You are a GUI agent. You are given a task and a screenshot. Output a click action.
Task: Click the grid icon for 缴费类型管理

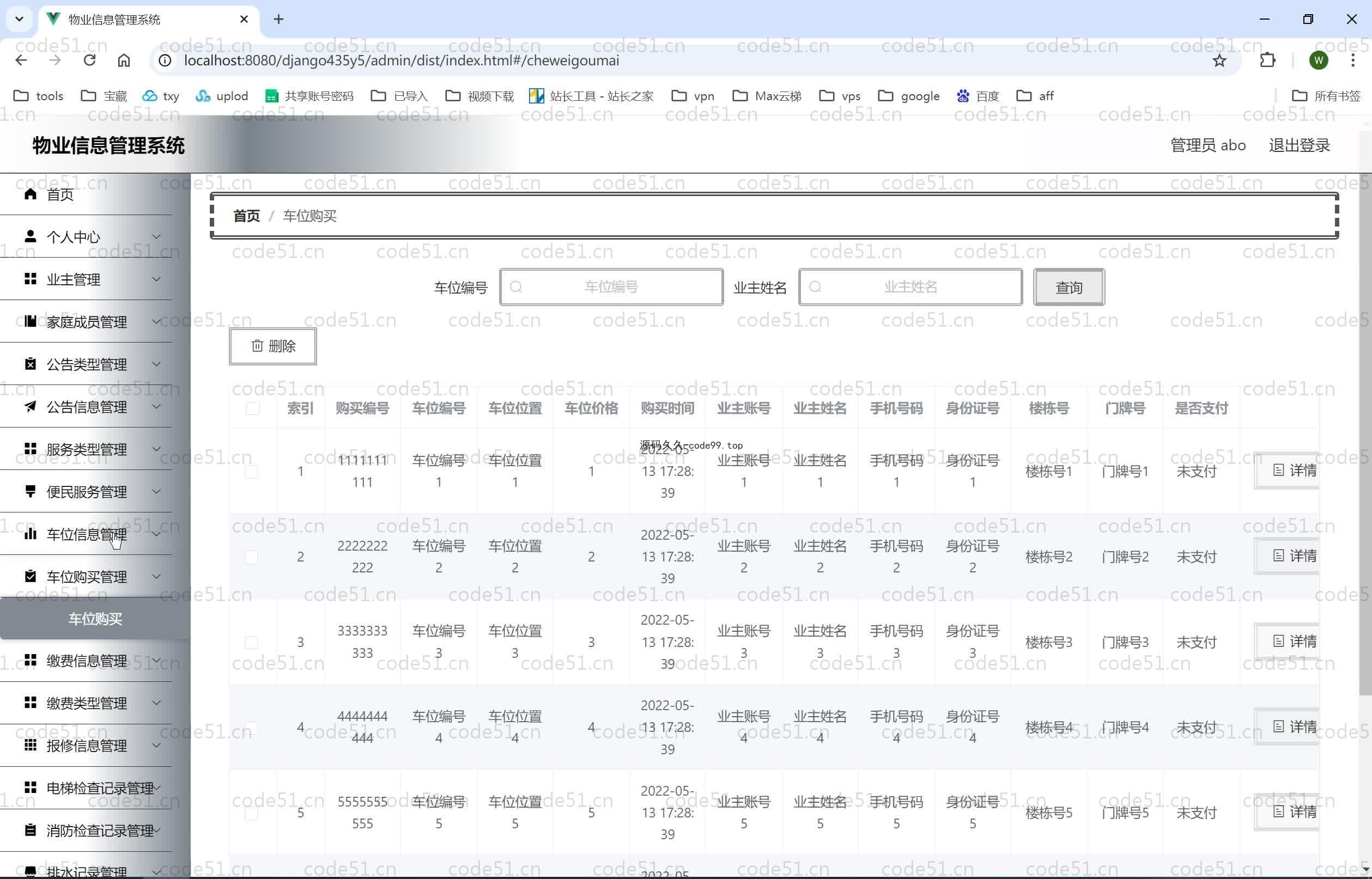point(31,703)
